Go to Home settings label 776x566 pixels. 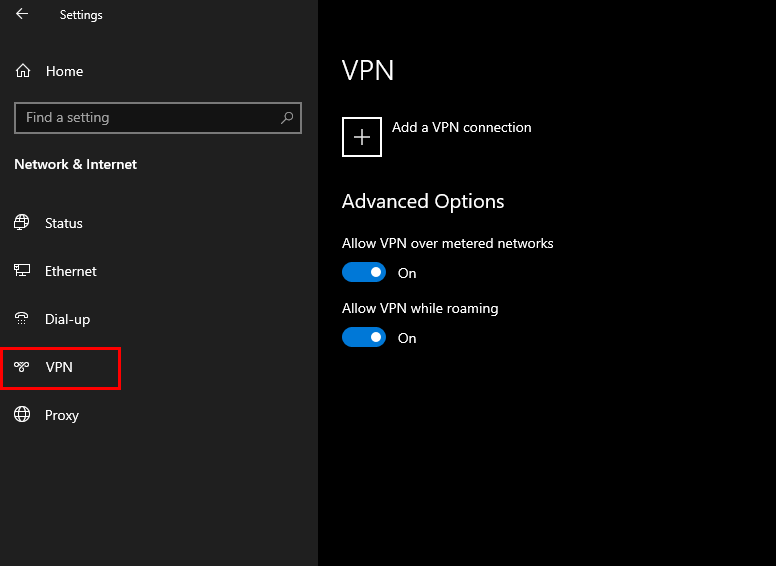tap(64, 71)
